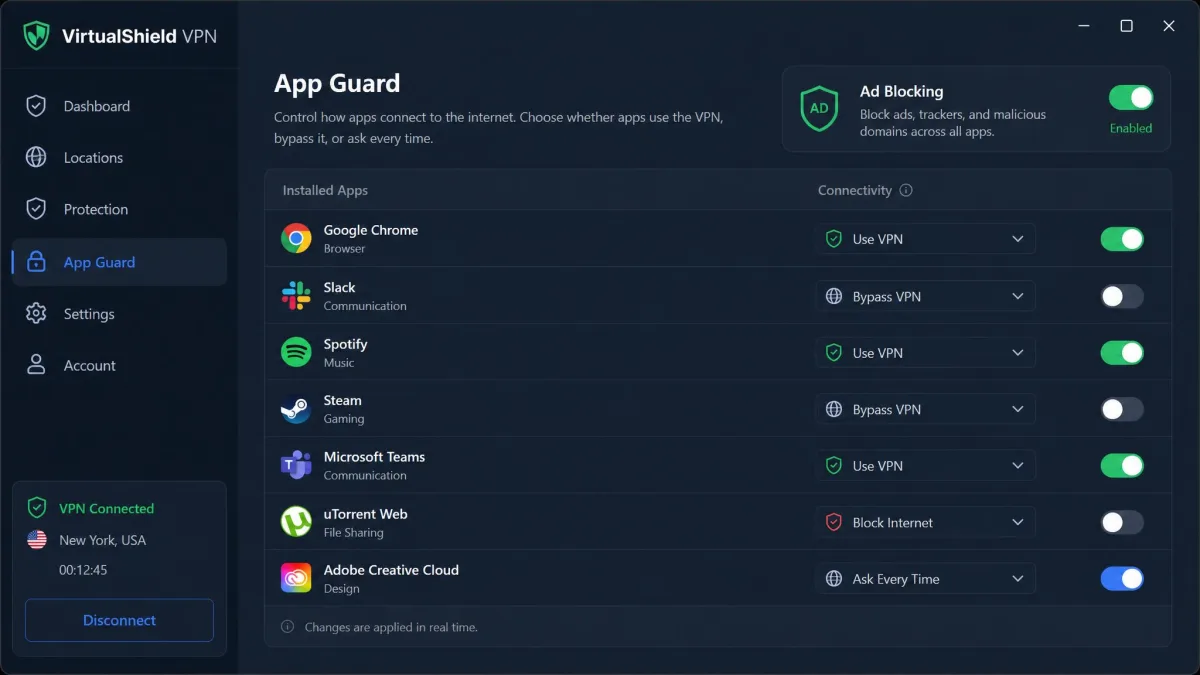Click the info icon beside real-time changes note
Viewport: 1200px width, 675px height.
click(288, 627)
